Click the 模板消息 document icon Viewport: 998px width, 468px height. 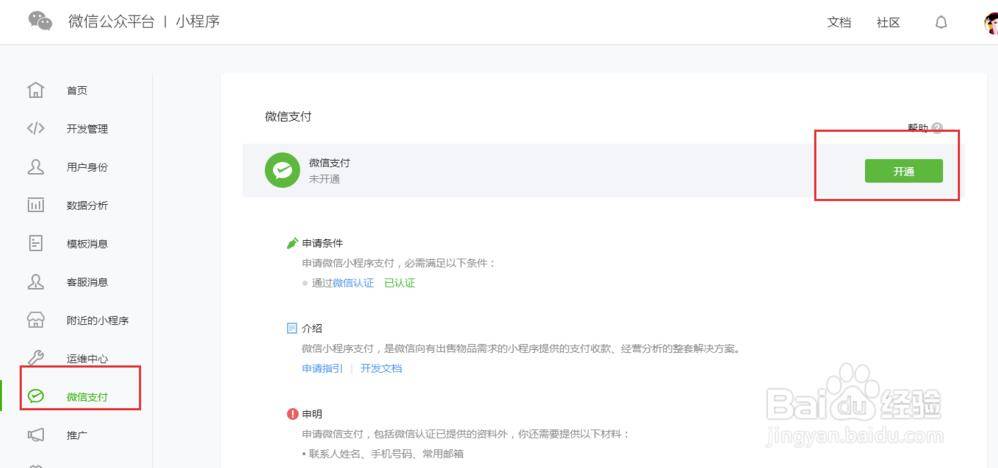36,243
